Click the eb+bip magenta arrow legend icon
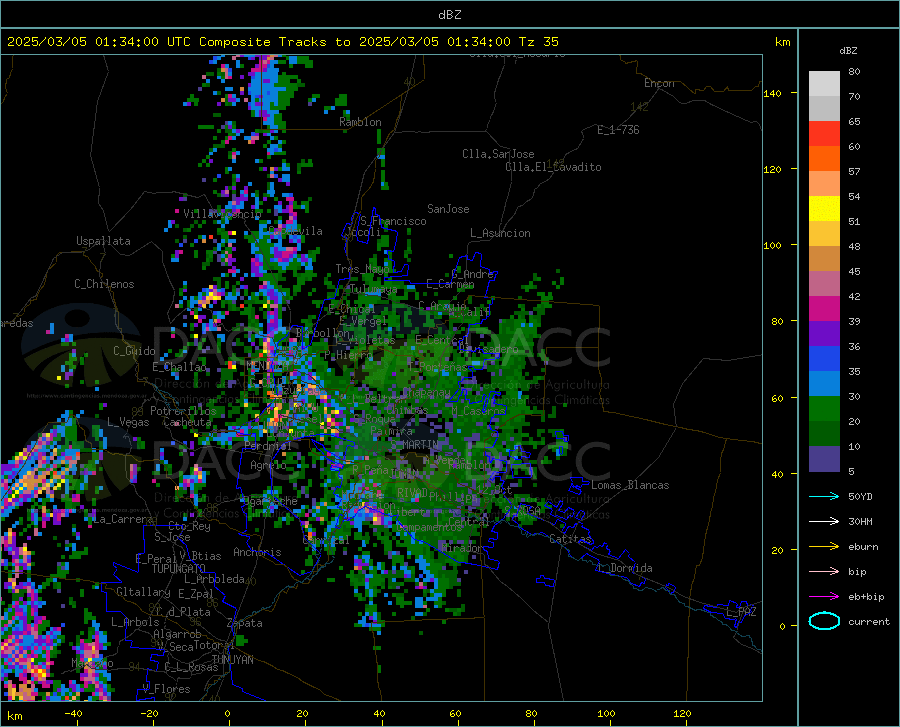 click(824, 597)
